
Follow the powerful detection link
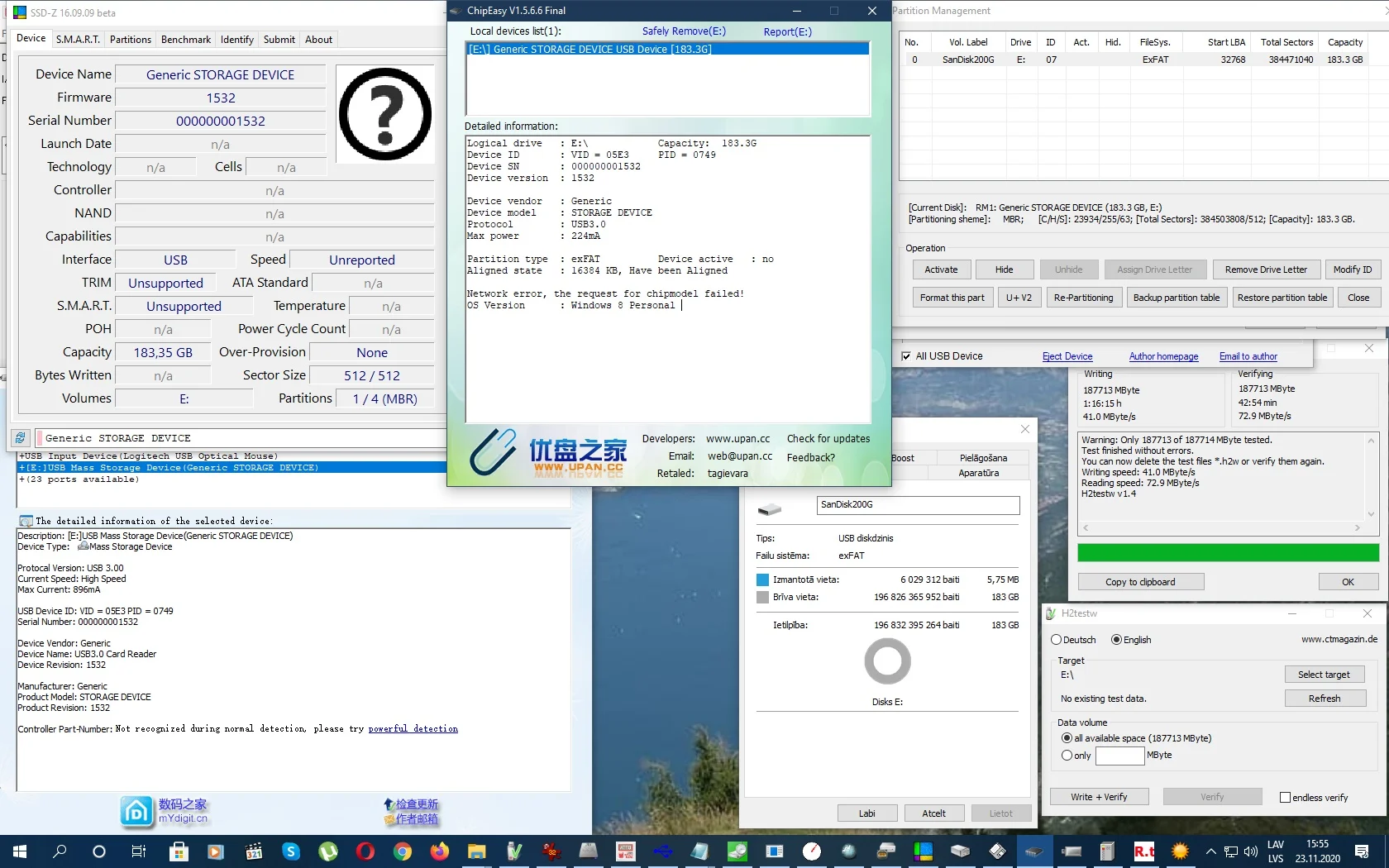click(x=413, y=729)
